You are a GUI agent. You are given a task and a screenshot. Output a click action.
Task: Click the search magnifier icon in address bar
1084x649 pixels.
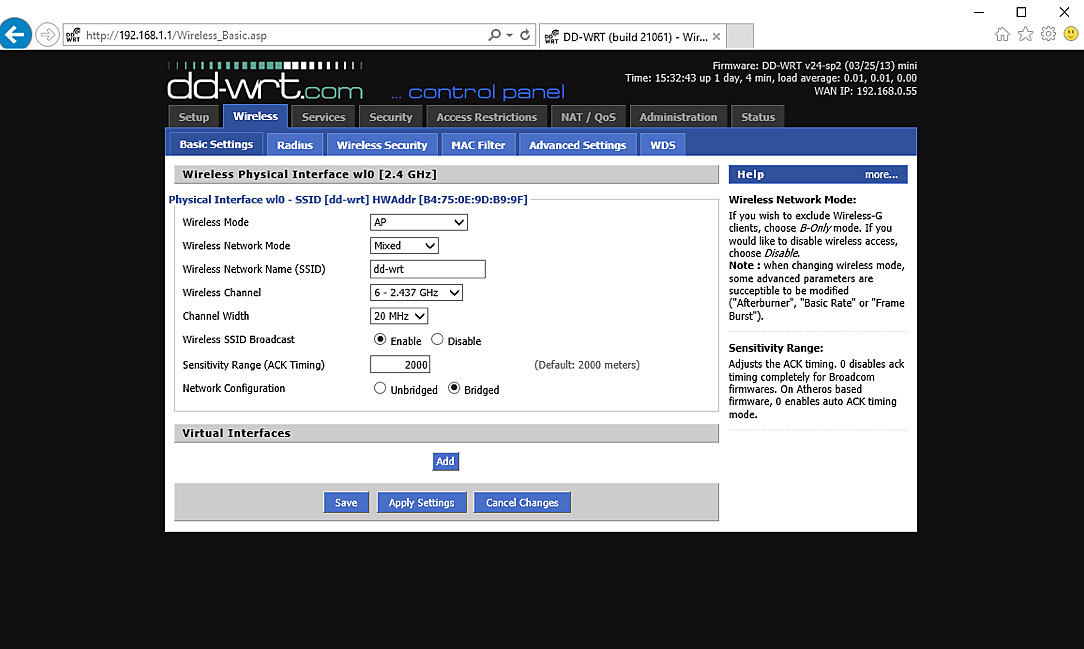coord(494,35)
